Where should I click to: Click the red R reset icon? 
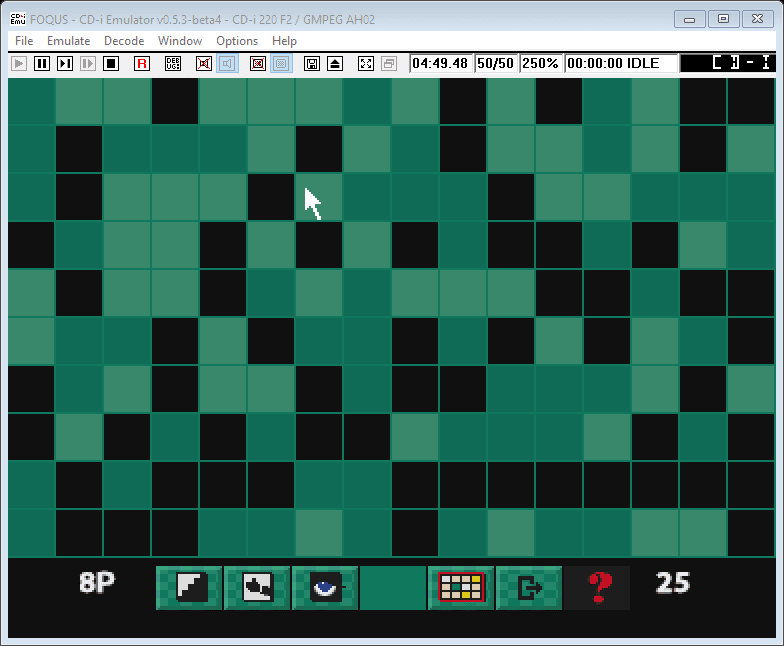[x=142, y=63]
